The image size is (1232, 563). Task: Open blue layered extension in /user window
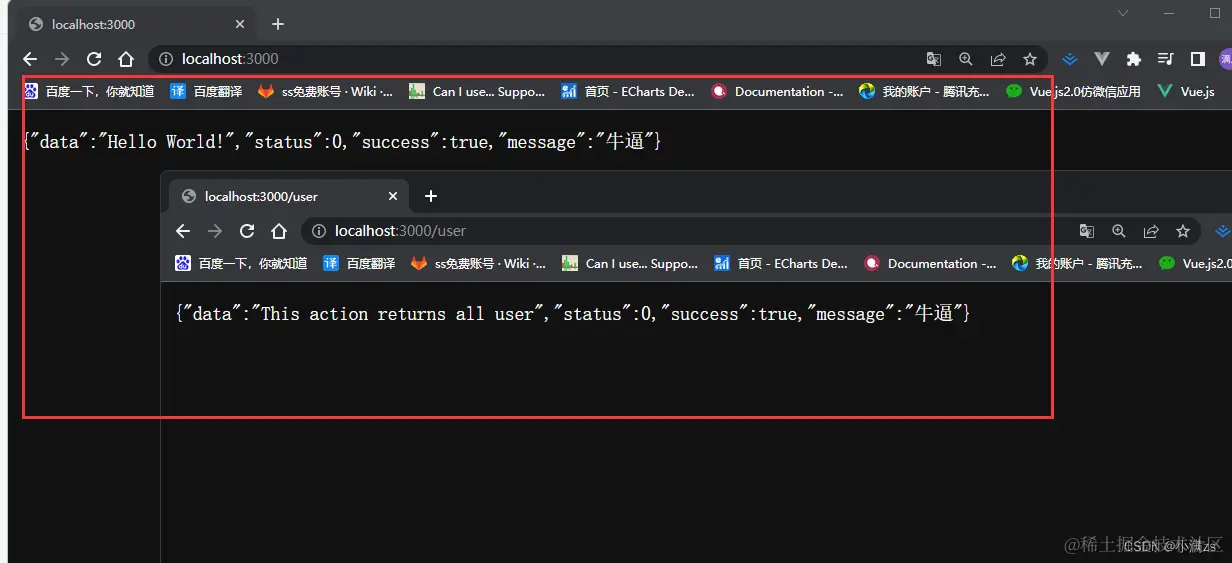coord(1223,231)
